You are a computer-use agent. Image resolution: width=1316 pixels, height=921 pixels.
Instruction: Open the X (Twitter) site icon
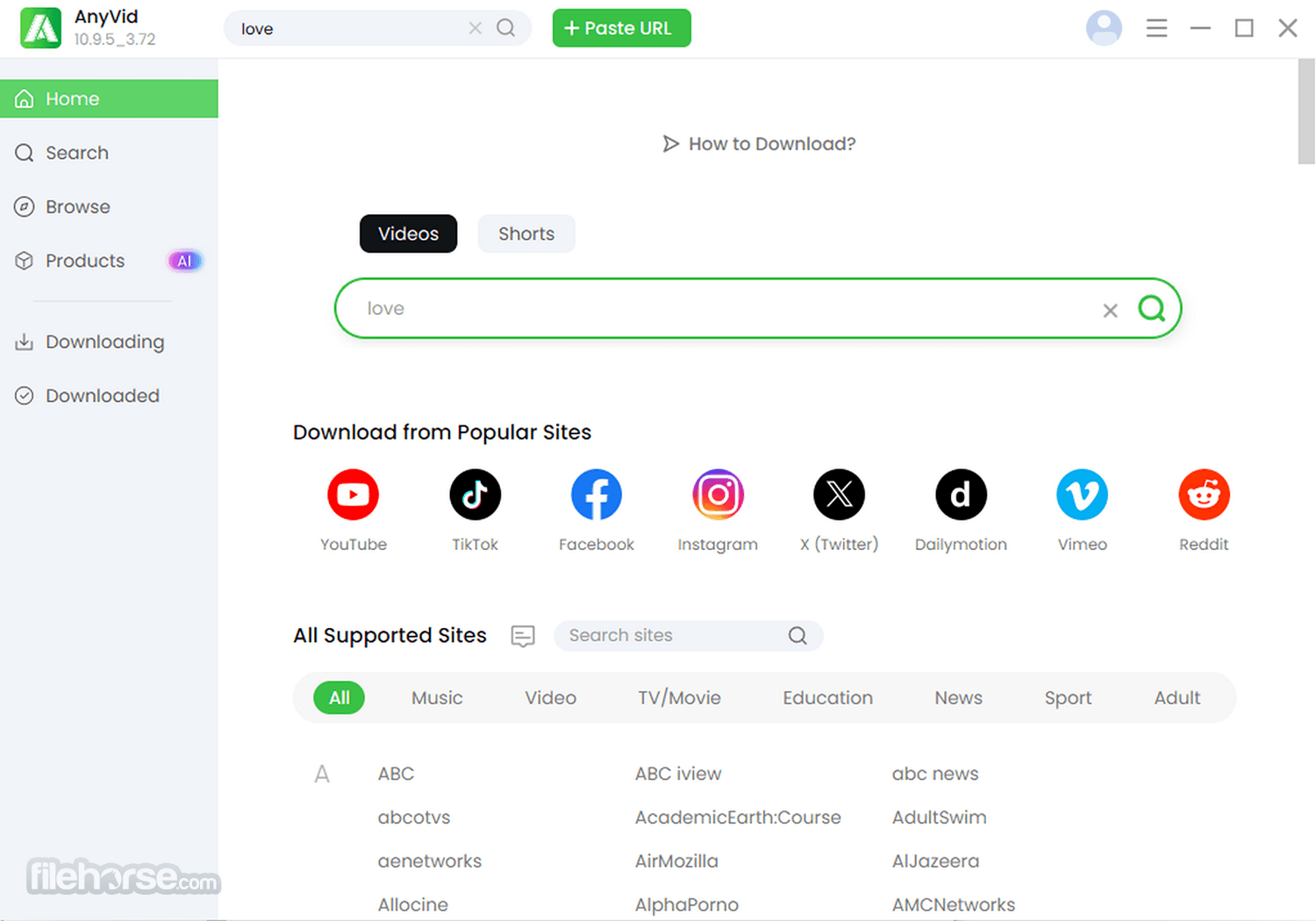tap(840, 495)
